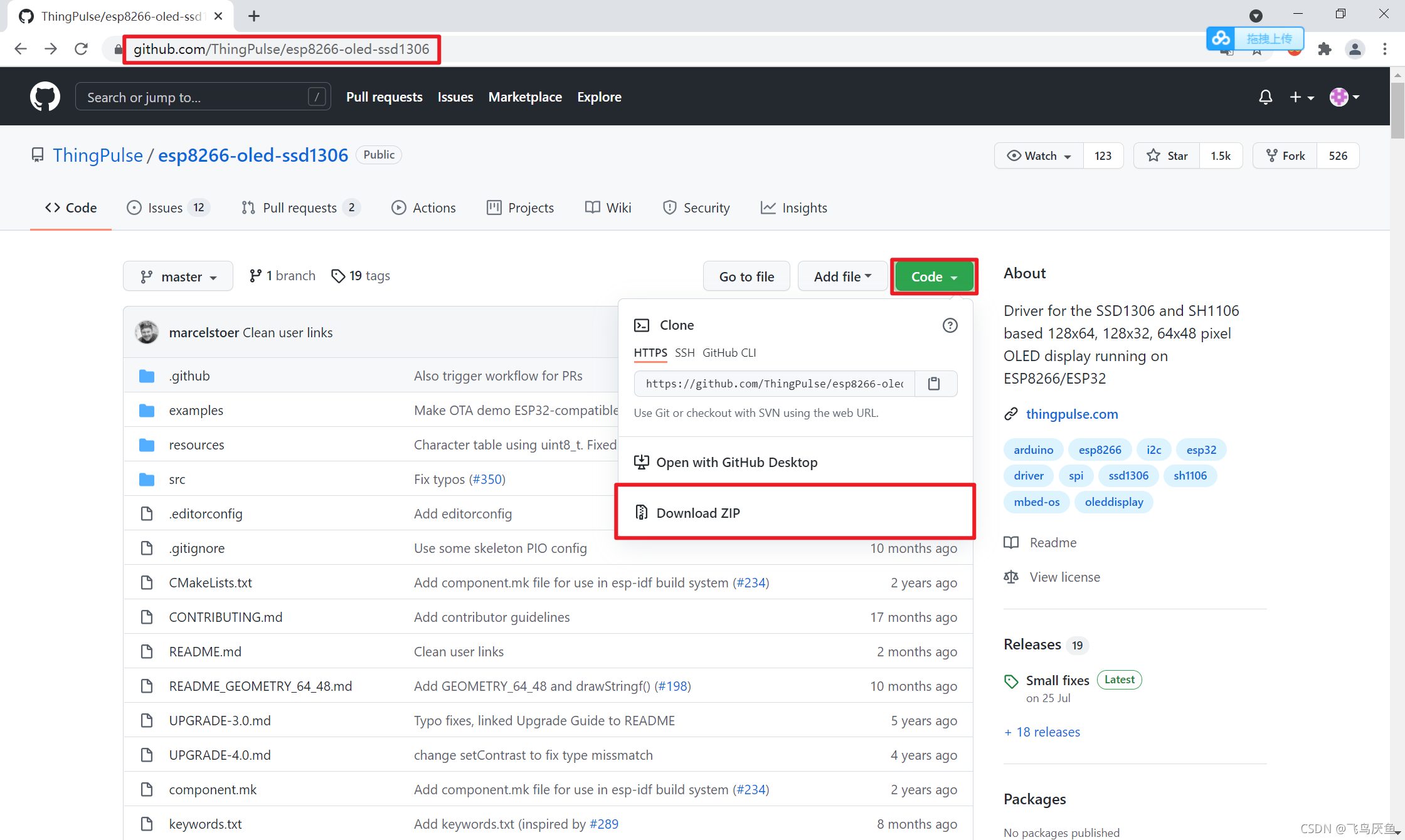Copy the clone URL with clipboard icon
Image resolution: width=1405 pixels, height=840 pixels.
click(934, 384)
